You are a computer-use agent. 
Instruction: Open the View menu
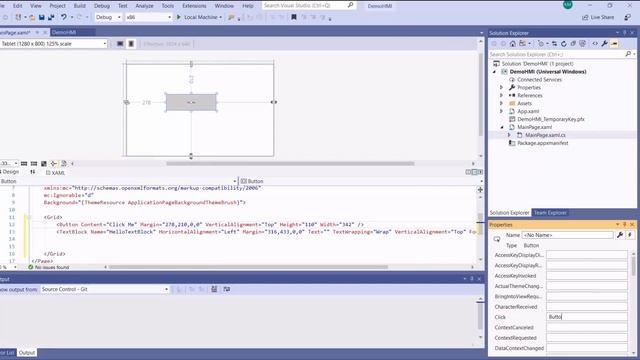point(36,6)
